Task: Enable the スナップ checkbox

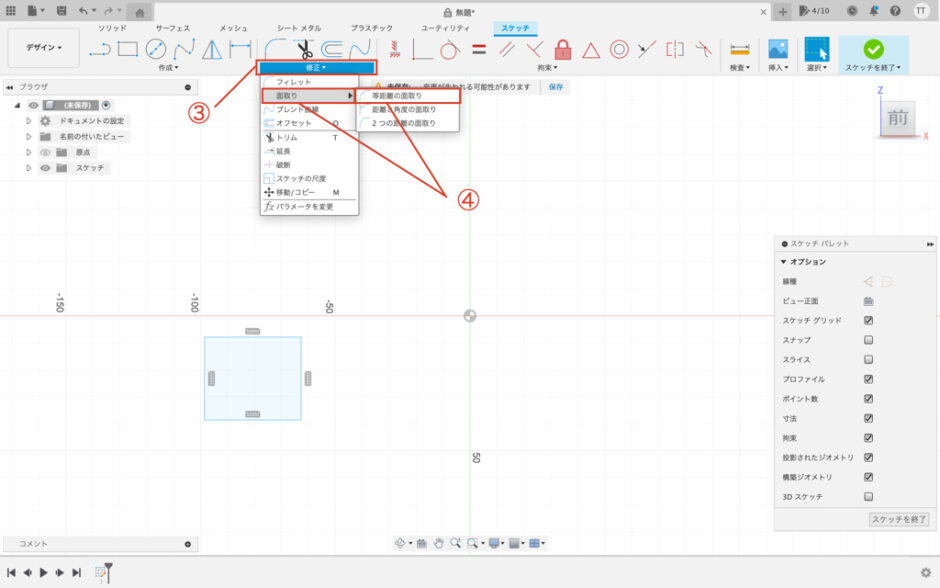Action: pos(868,340)
